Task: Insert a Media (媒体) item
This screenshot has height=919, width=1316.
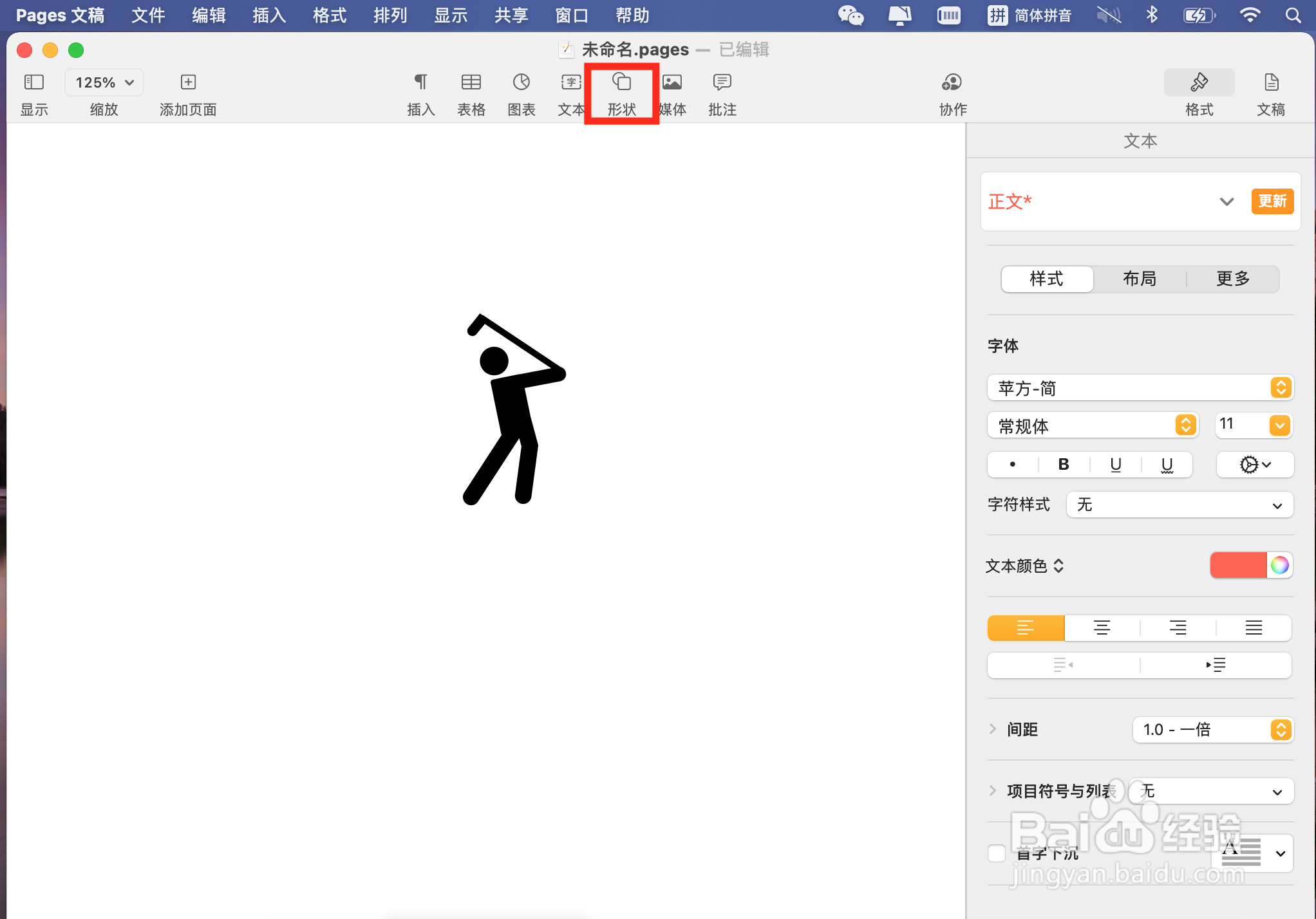Action: point(672,83)
